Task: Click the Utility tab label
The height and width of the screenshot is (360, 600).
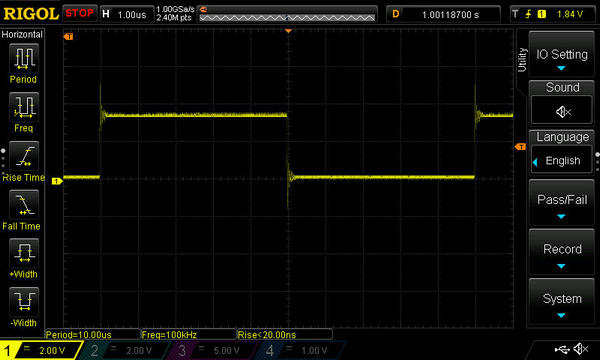Action: 522,60
